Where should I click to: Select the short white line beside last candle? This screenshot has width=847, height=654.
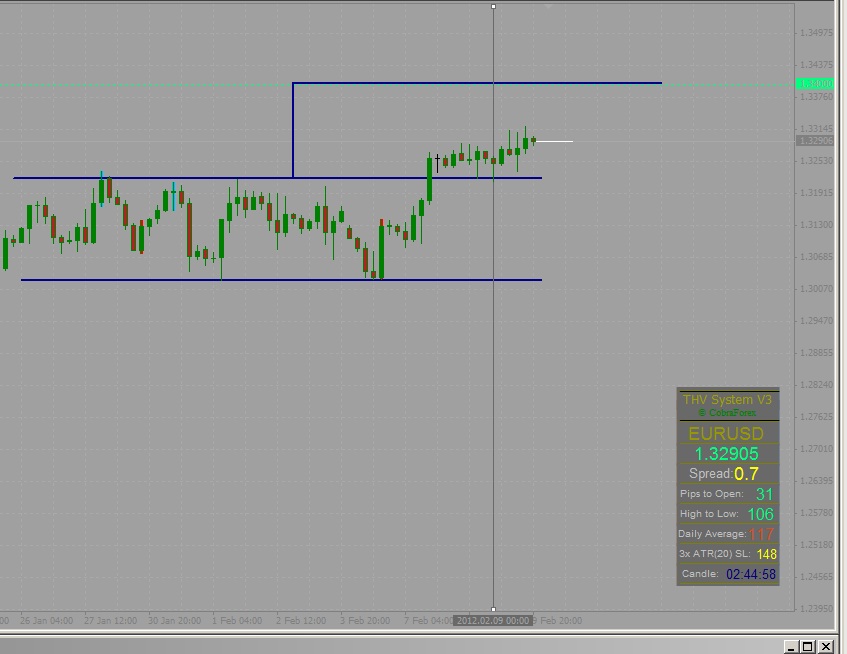pyautogui.click(x=554, y=141)
